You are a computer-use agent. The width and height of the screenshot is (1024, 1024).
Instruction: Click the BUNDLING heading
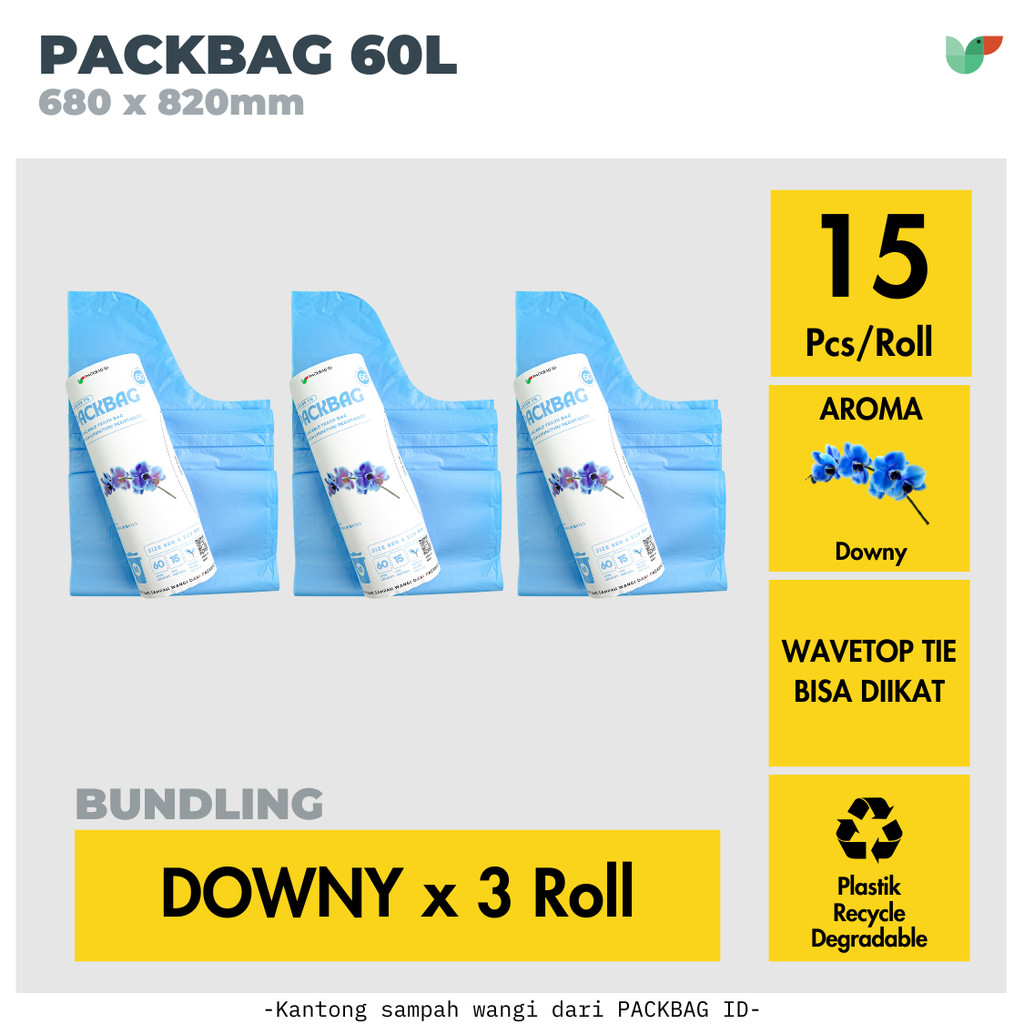tap(199, 803)
